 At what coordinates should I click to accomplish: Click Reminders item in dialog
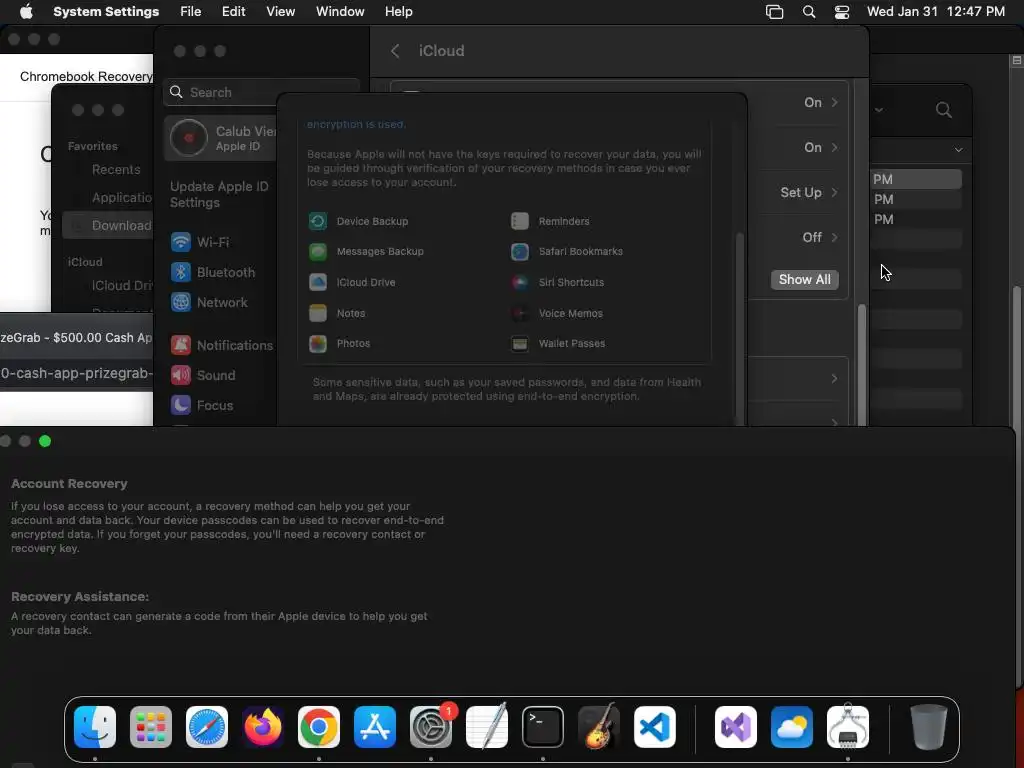550,221
